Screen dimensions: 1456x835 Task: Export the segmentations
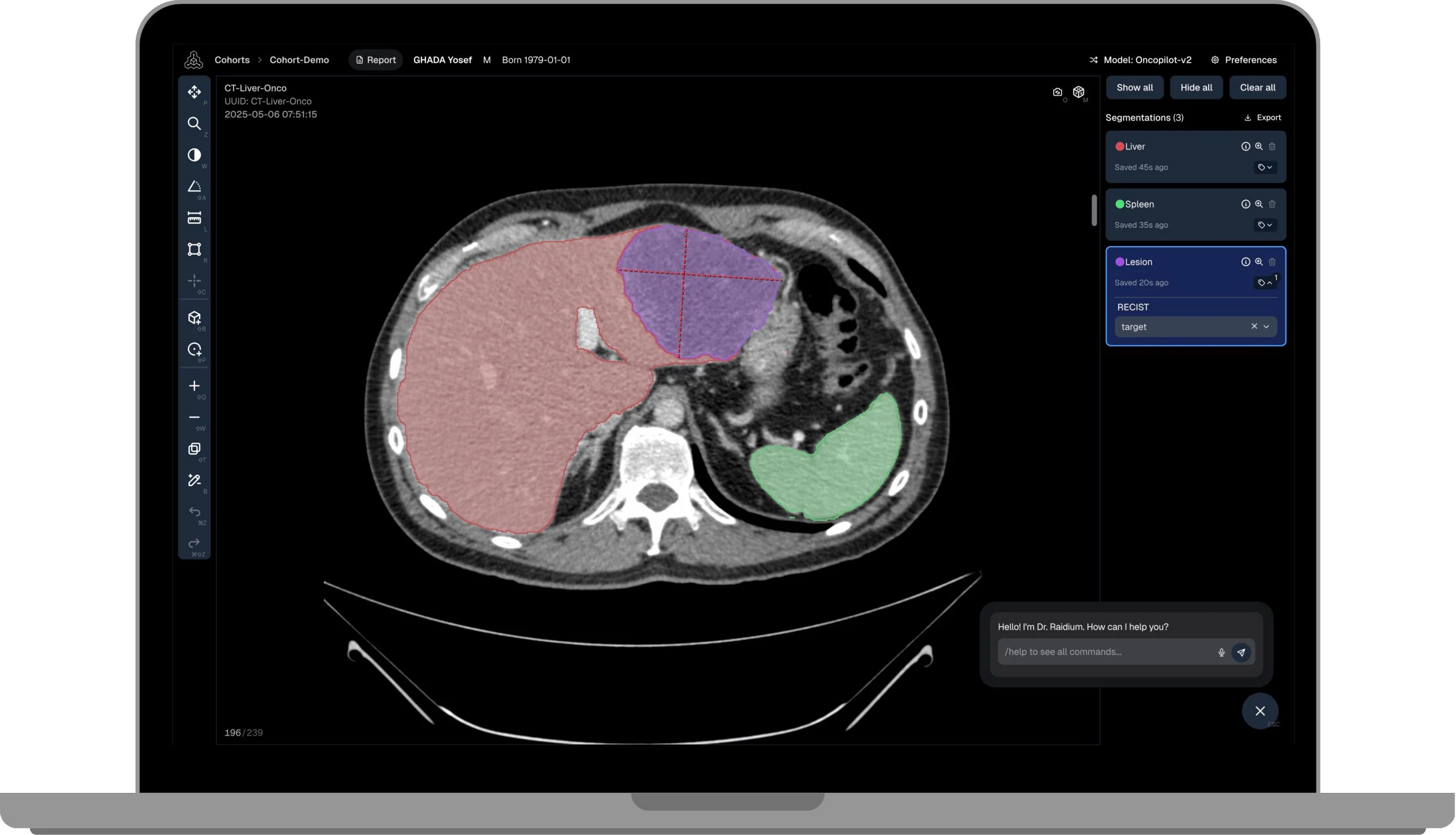tap(1262, 118)
